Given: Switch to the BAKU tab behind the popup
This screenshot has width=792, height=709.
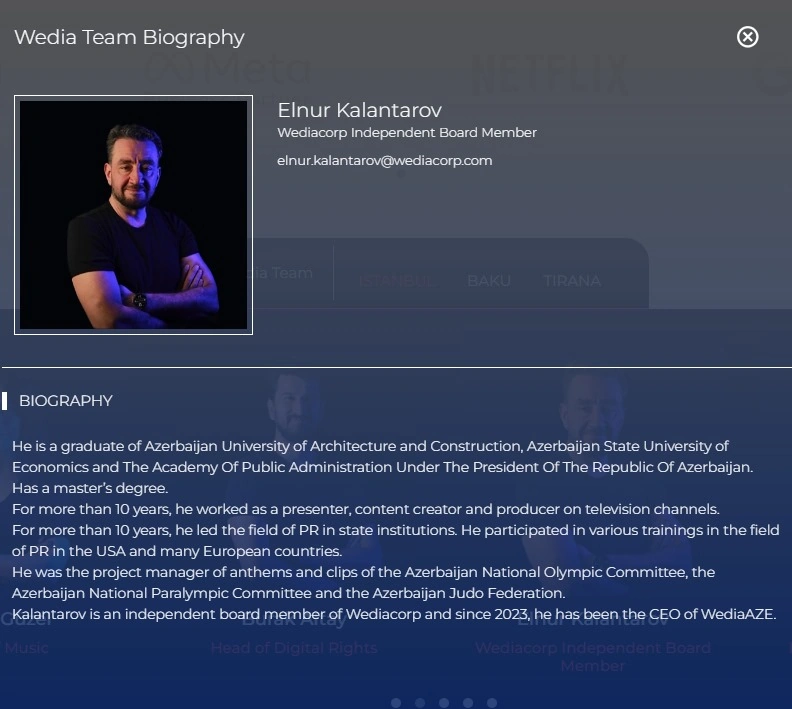Looking at the screenshot, I should point(489,281).
